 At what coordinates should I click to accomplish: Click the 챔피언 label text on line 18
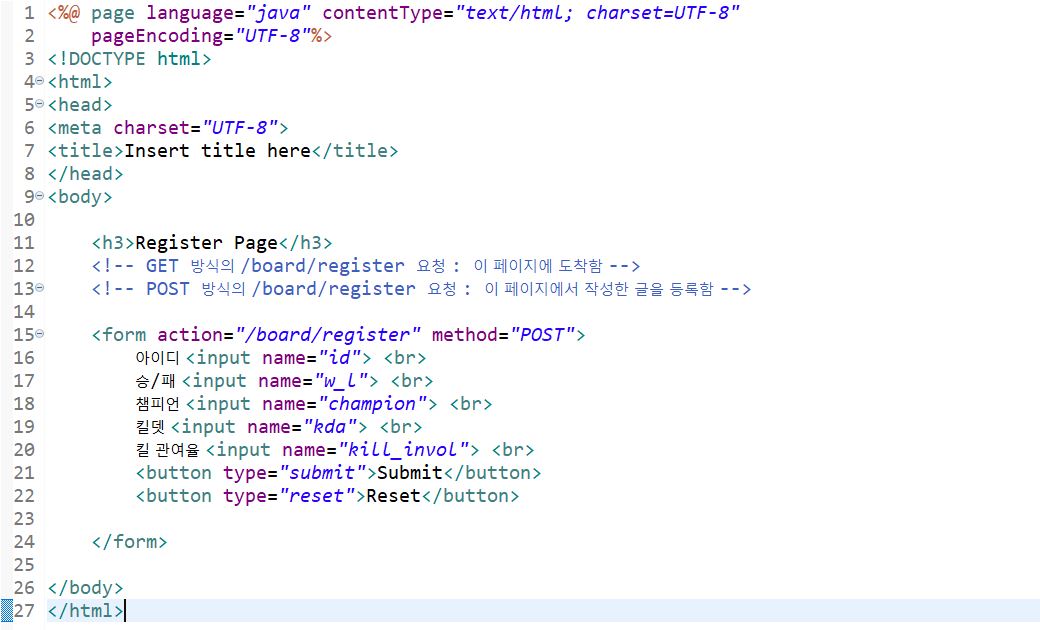(157, 404)
